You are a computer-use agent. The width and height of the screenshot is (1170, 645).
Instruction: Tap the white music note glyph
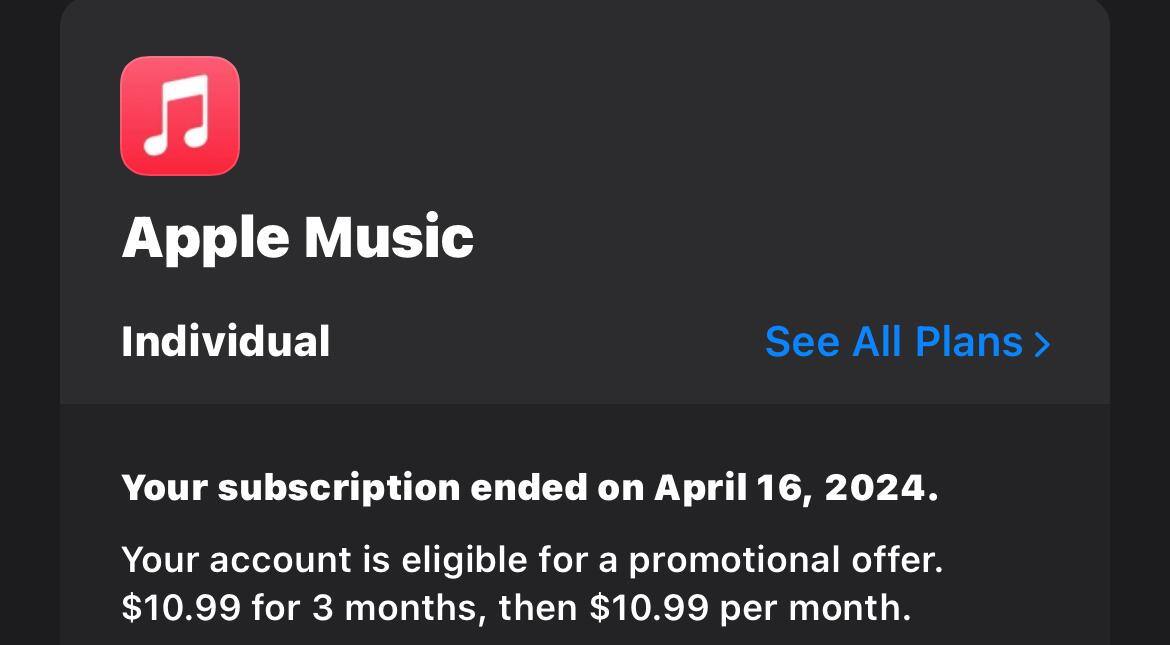tap(176, 115)
